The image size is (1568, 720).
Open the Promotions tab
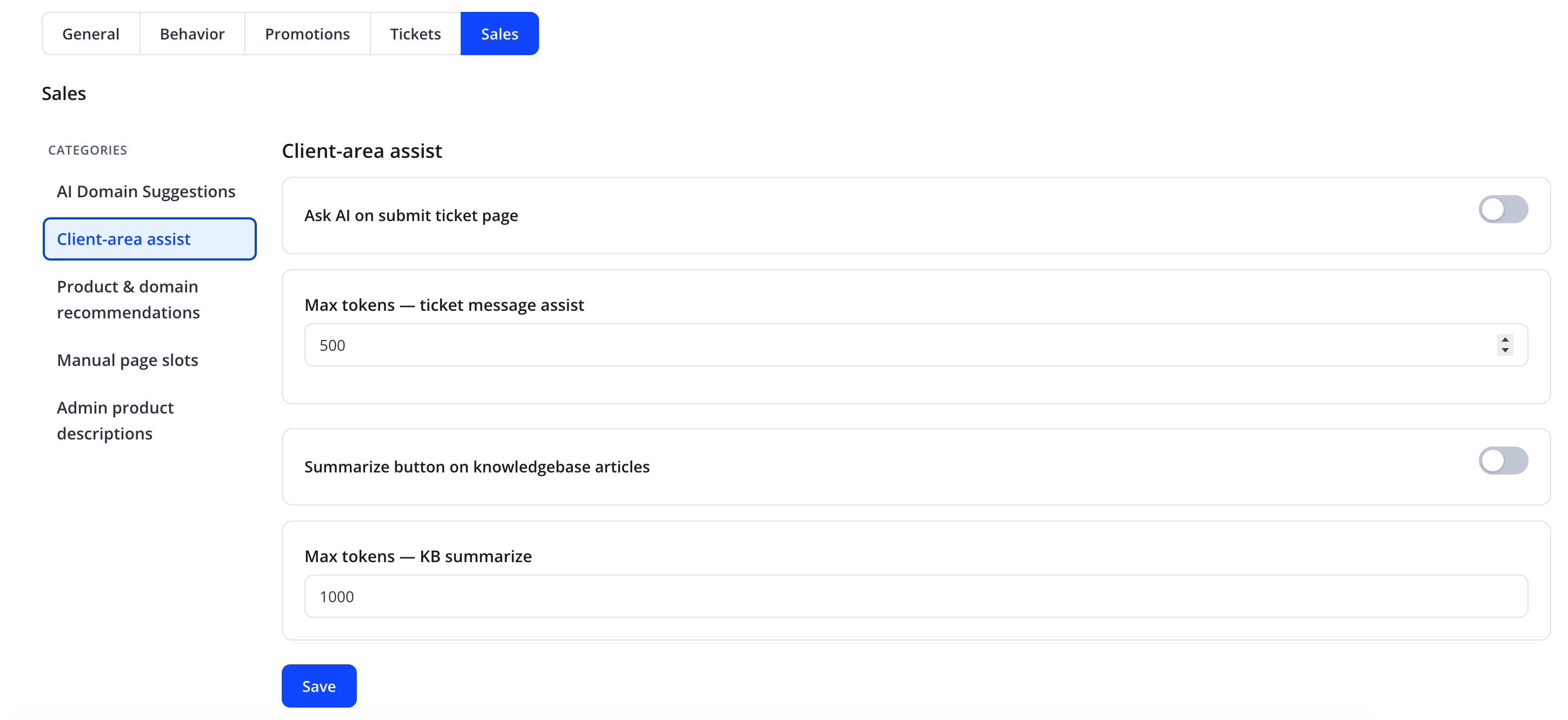click(308, 34)
